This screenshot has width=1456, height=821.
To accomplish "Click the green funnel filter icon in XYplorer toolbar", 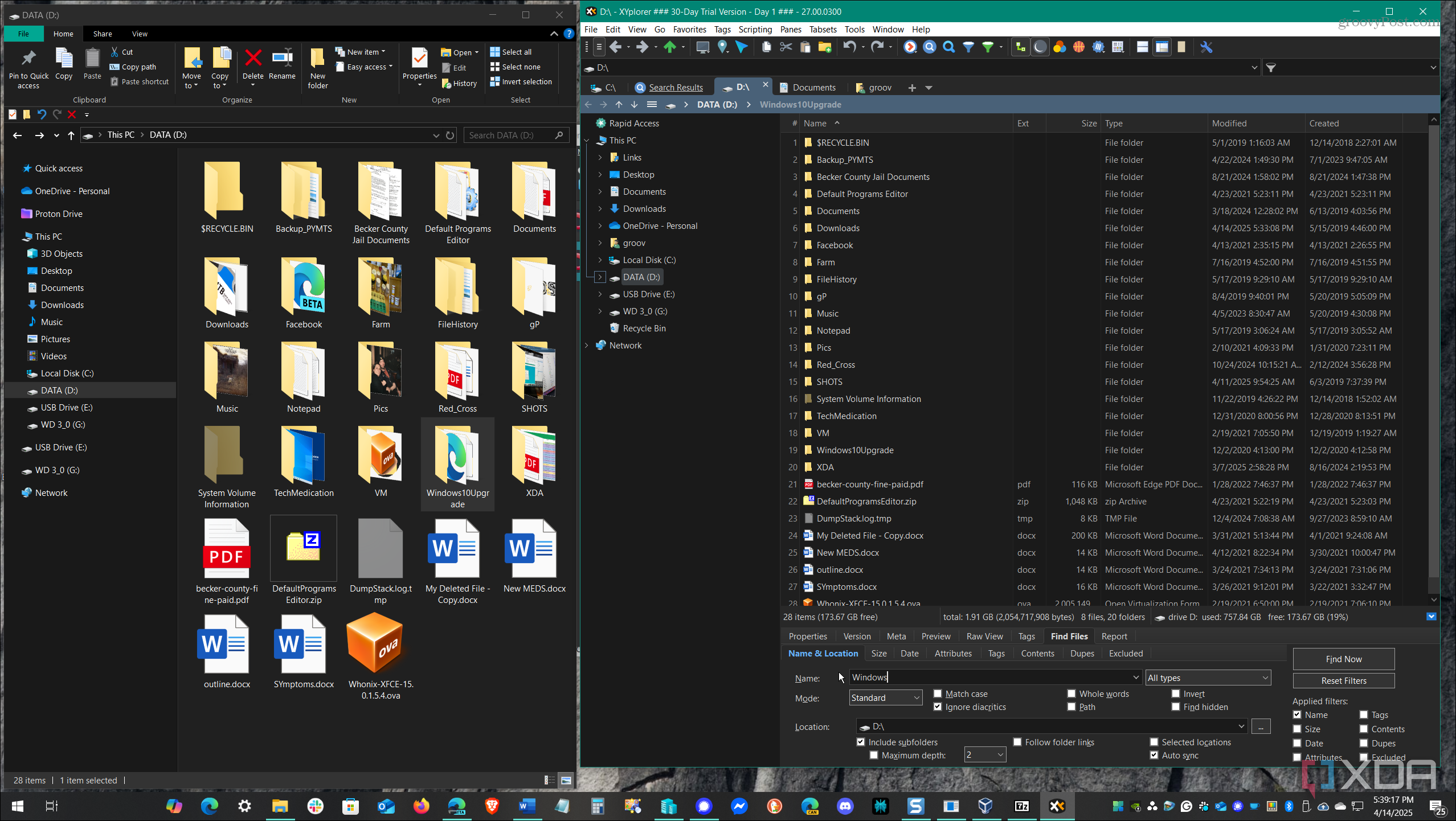I will [x=988, y=47].
